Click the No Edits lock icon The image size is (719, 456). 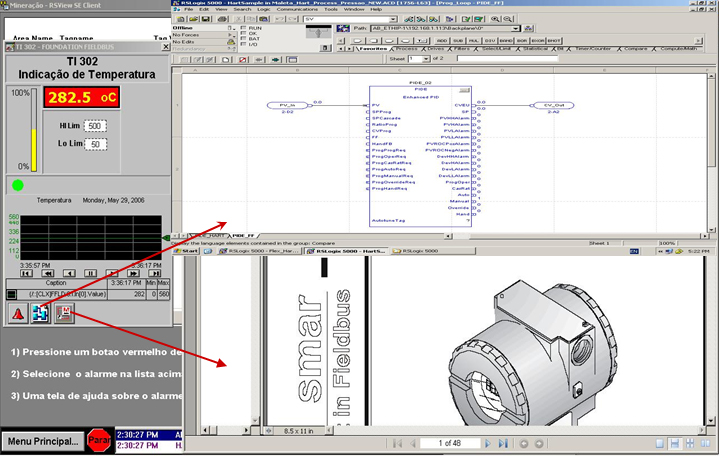click(231, 42)
